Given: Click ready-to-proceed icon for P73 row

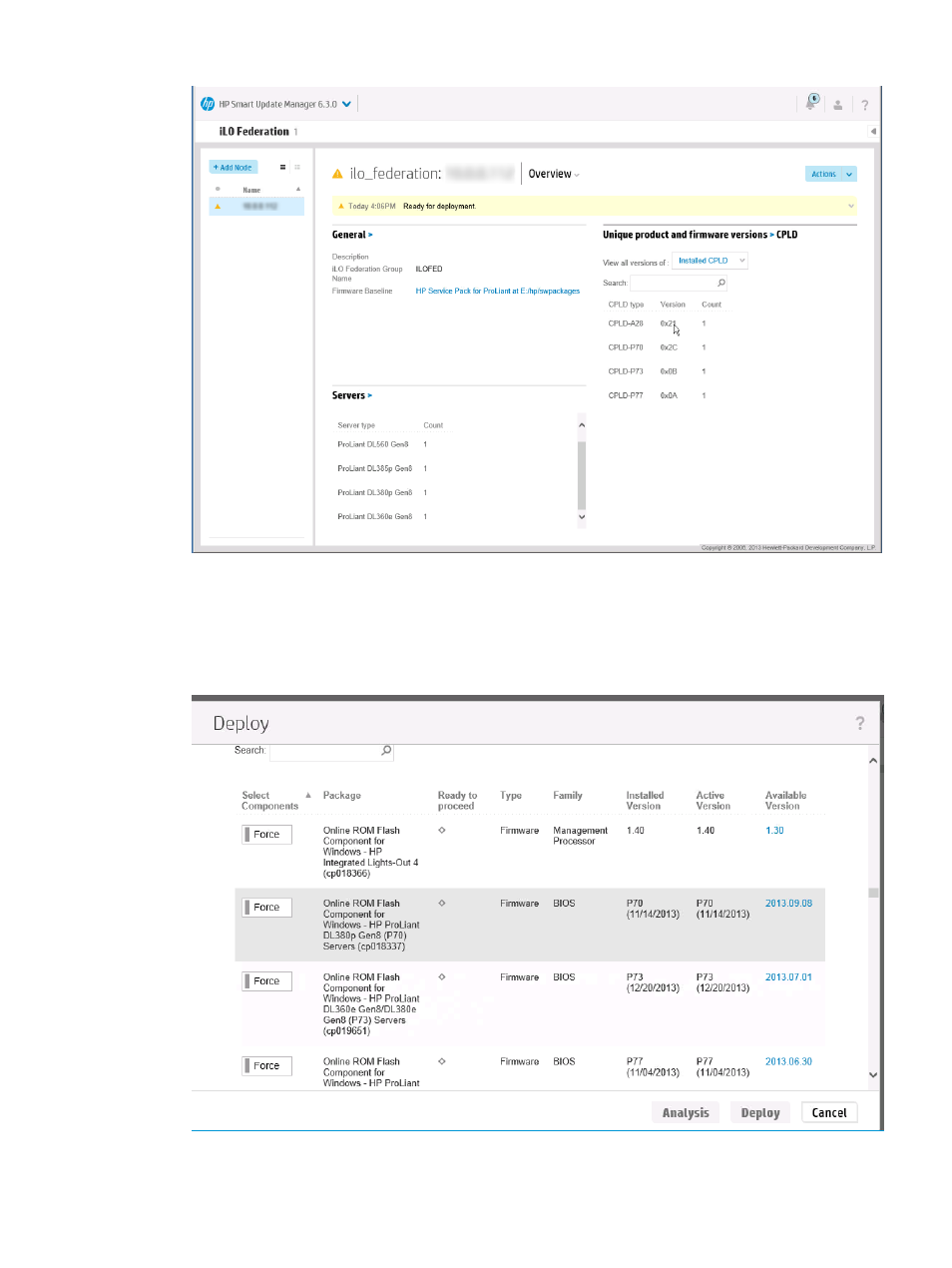Looking at the screenshot, I should tap(442, 977).
